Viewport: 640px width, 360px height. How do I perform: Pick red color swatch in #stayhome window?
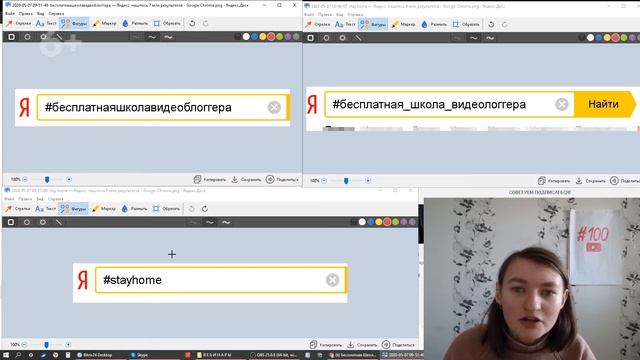click(387, 222)
